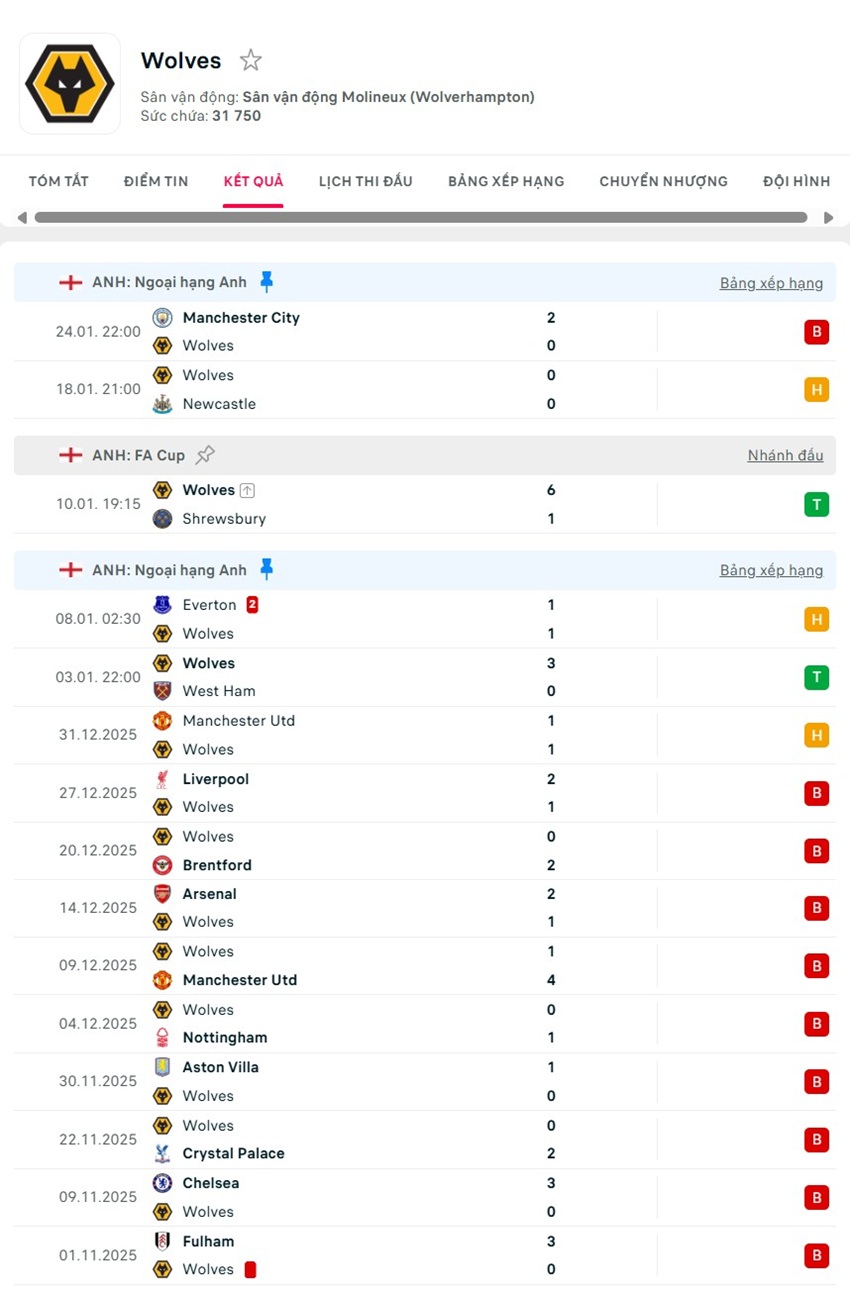850x1294 pixels.
Task: Select the Liverpool club crest icon
Action: 163,779
